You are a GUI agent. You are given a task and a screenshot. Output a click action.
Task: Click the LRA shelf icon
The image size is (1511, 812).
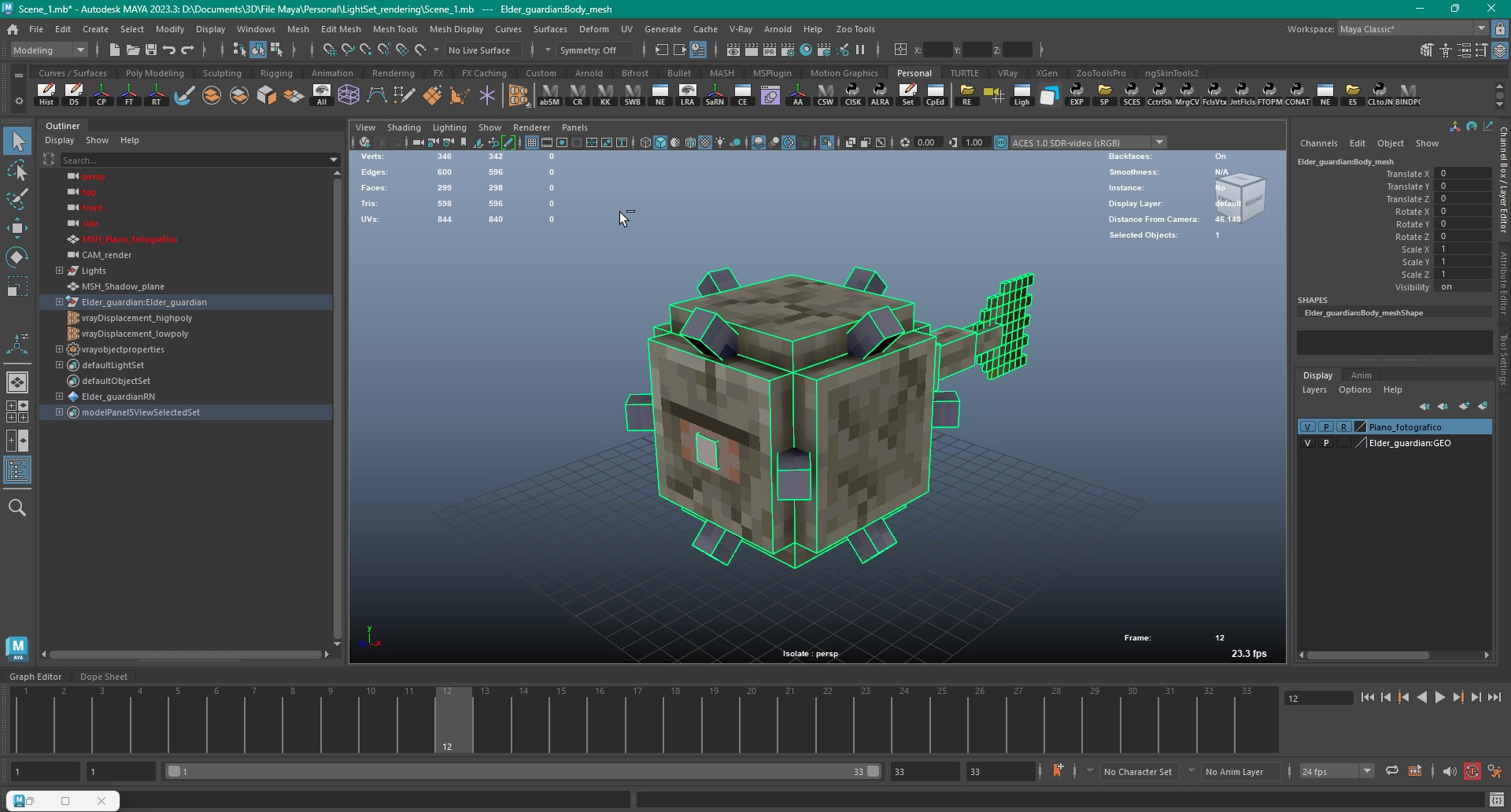click(x=687, y=94)
